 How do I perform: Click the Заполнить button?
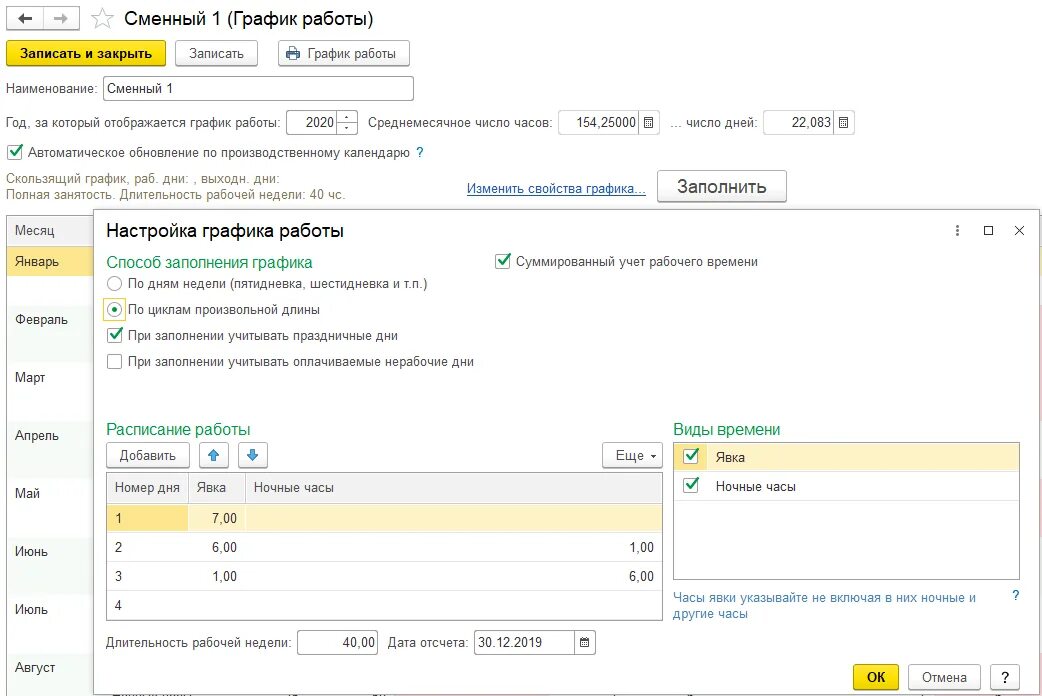[722, 187]
